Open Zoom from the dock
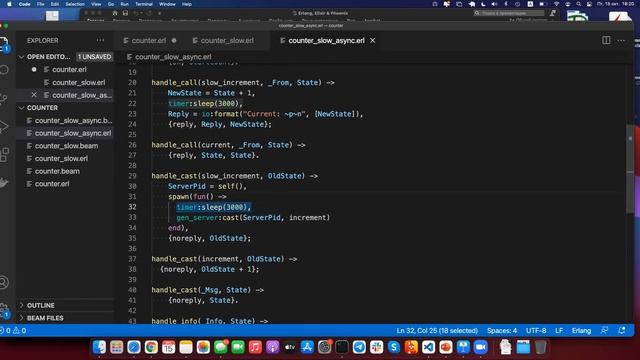Viewport: 640px width, 360px height. pyautogui.click(x=480, y=347)
